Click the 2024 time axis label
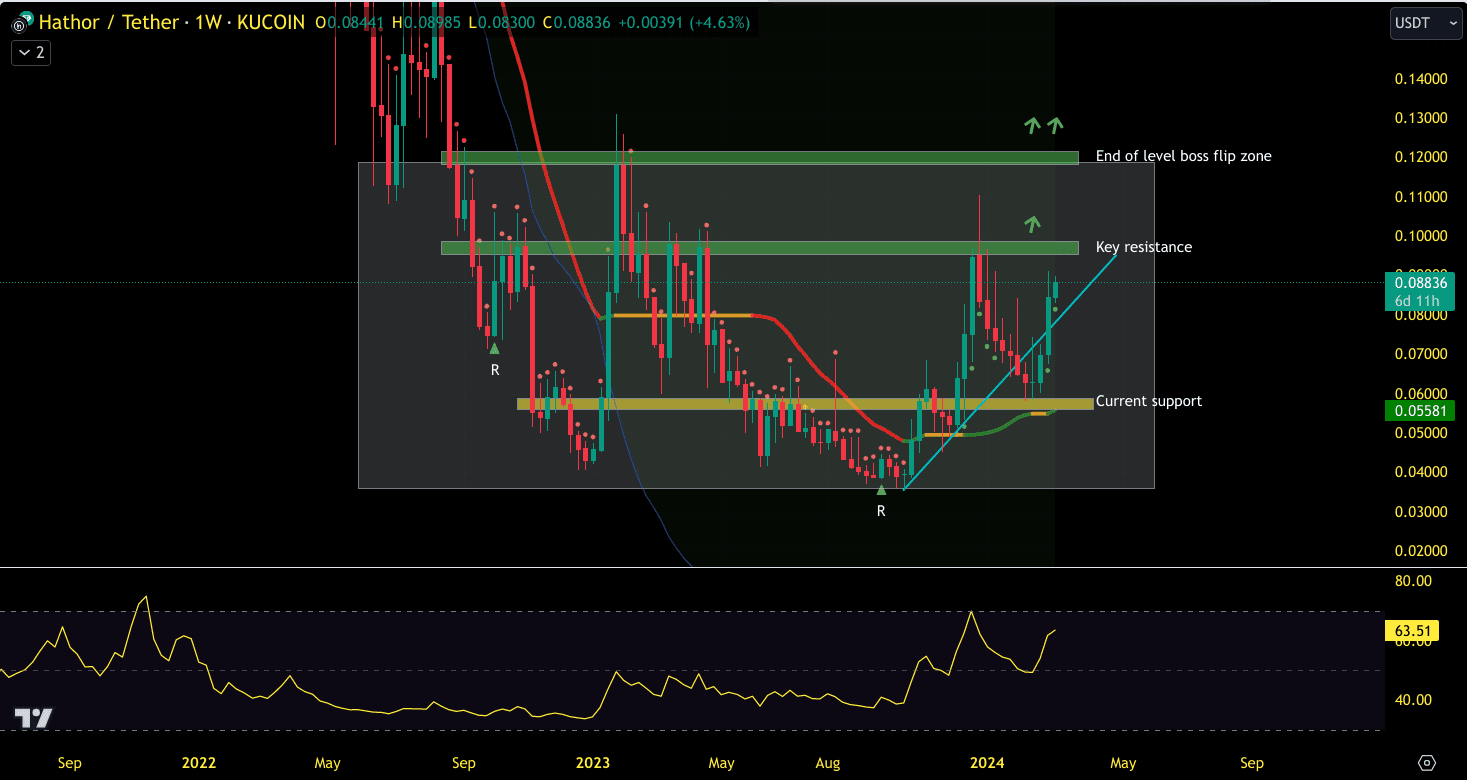This screenshot has height=782, width=1467. 988,763
